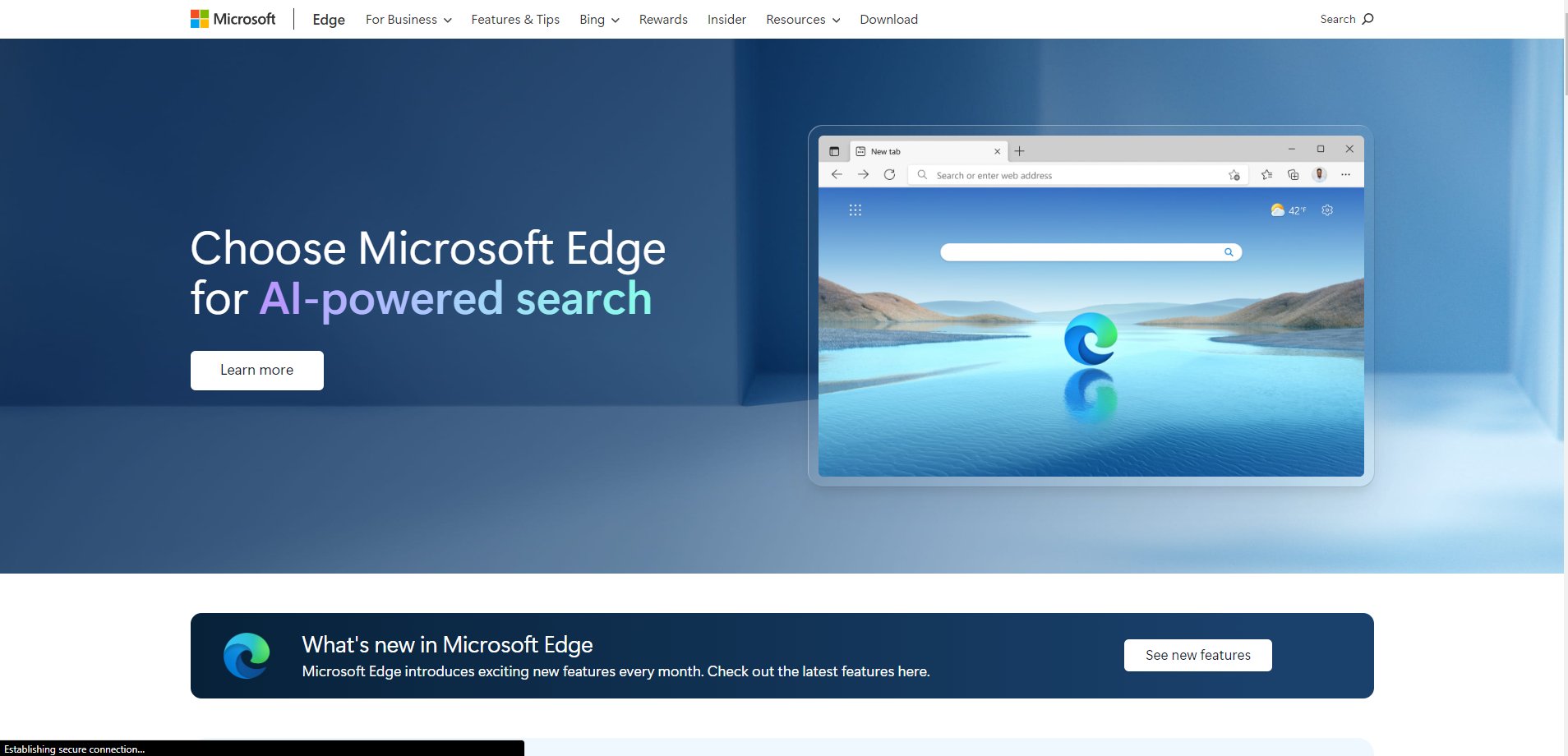
Task: Click the Microsoft logo in header
Action: 233,19
